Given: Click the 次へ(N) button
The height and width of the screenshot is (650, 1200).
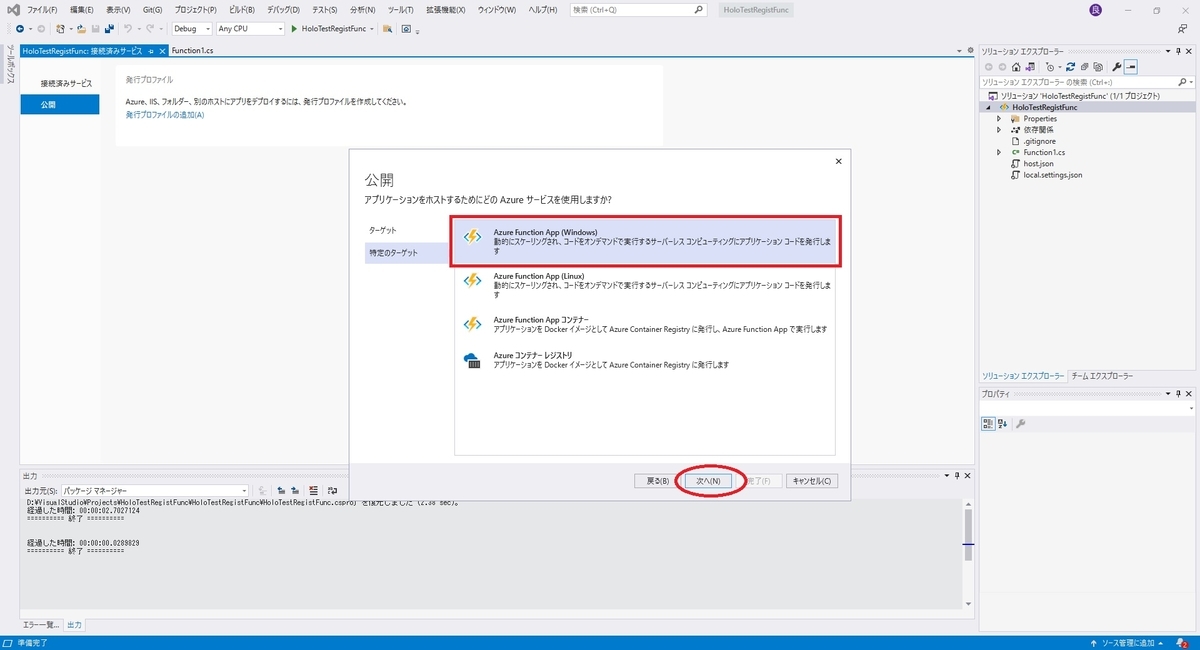Looking at the screenshot, I should pyautogui.click(x=709, y=481).
